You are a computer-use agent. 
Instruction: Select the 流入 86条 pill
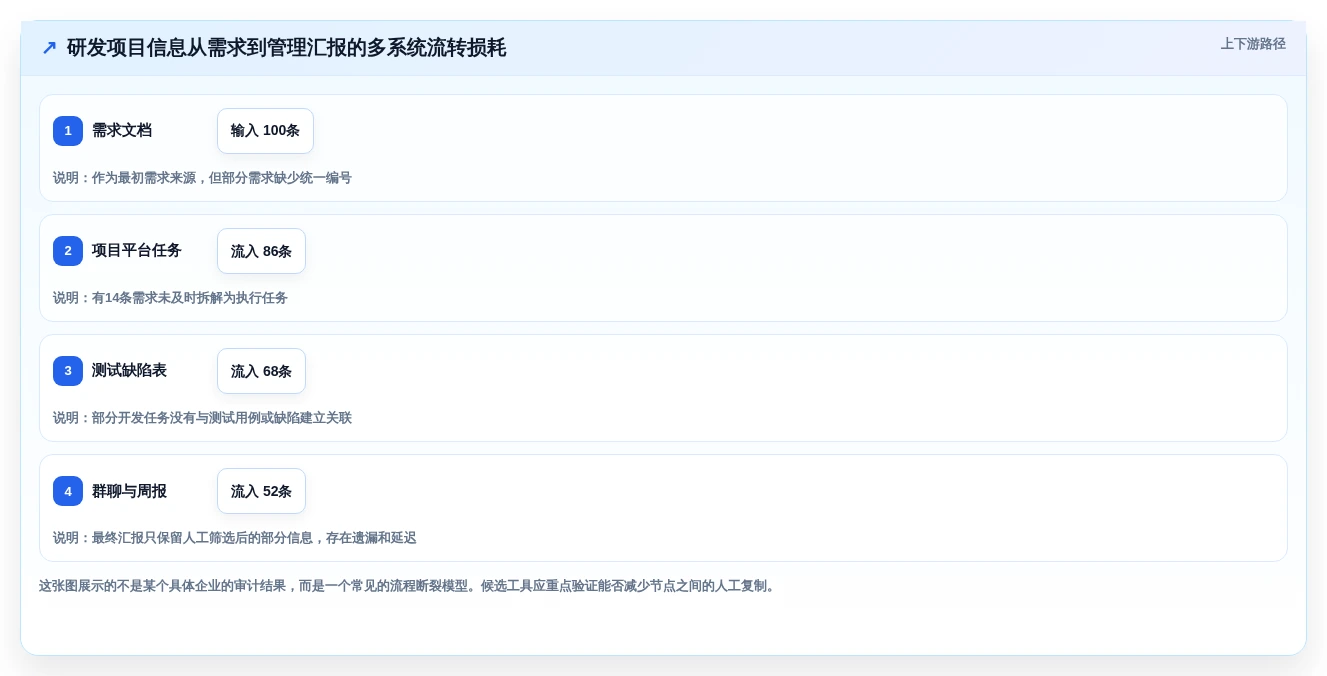click(x=261, y=251)
